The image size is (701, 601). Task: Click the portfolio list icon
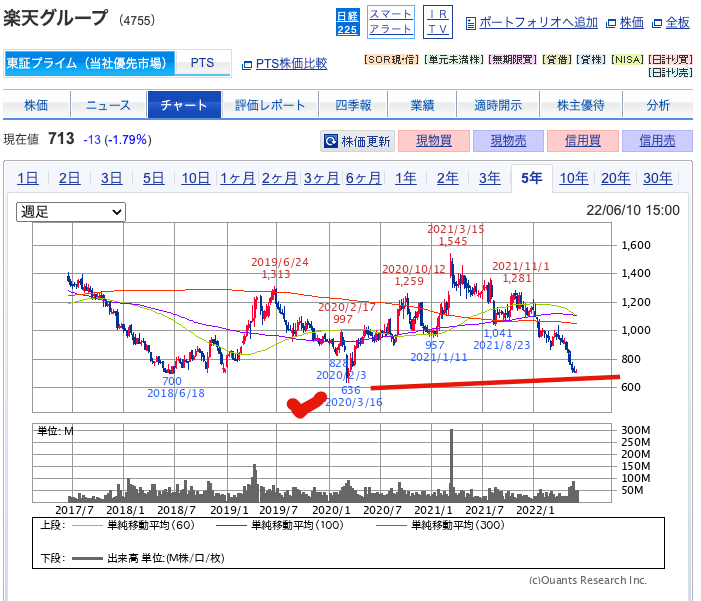pyautogui.click(x=470, y=23)
